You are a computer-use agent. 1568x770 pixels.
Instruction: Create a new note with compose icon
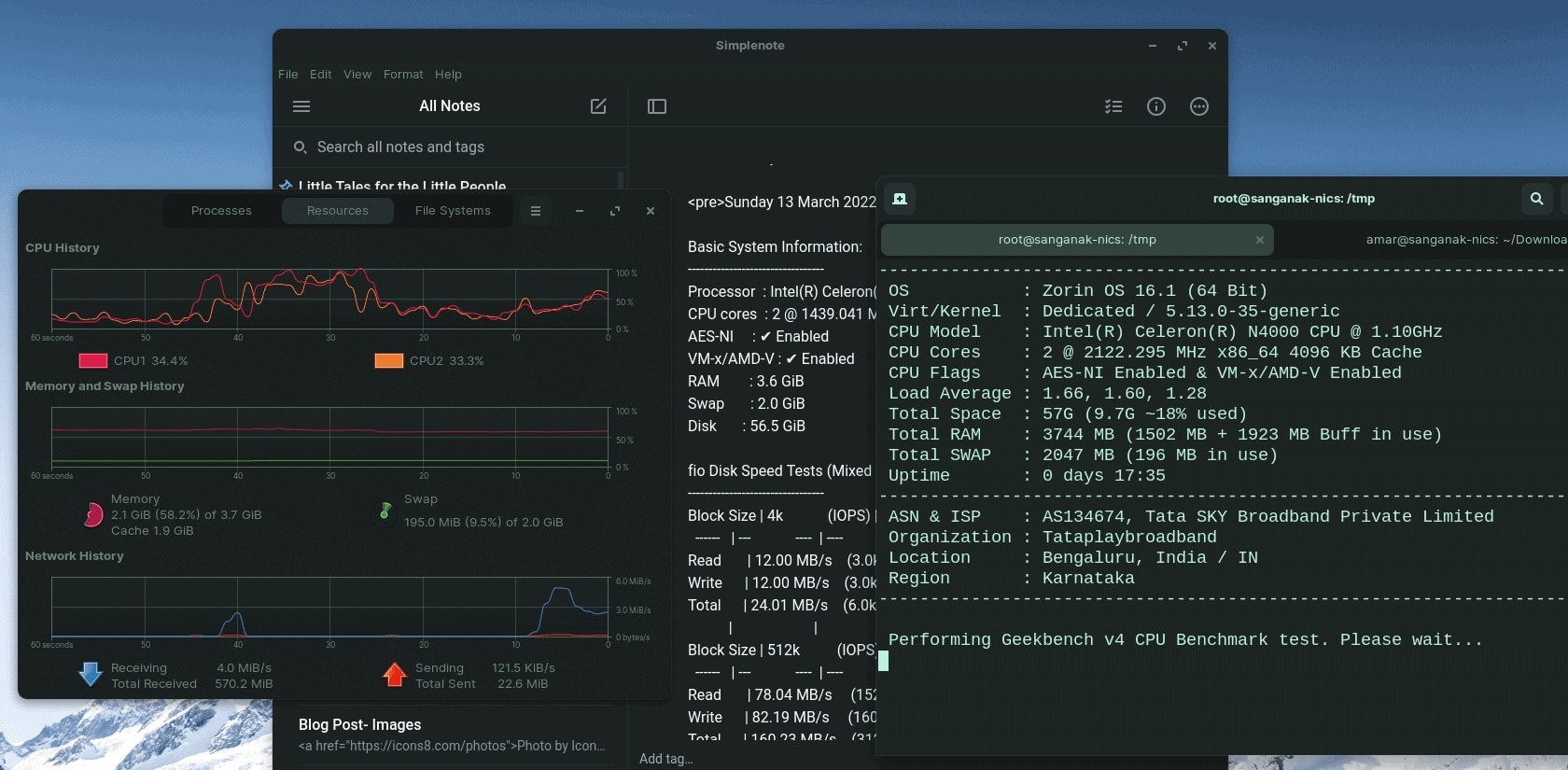(x=598, y=106)
